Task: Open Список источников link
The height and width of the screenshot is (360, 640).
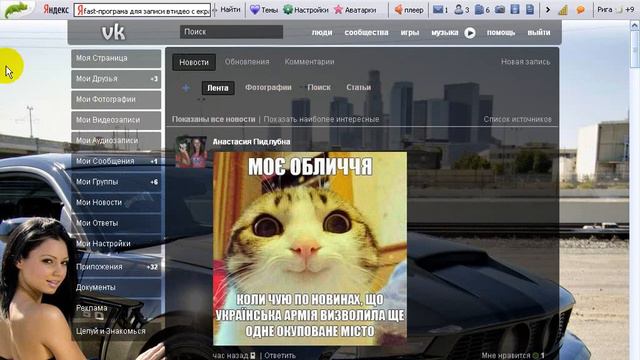Action: (x=518, y=120)
